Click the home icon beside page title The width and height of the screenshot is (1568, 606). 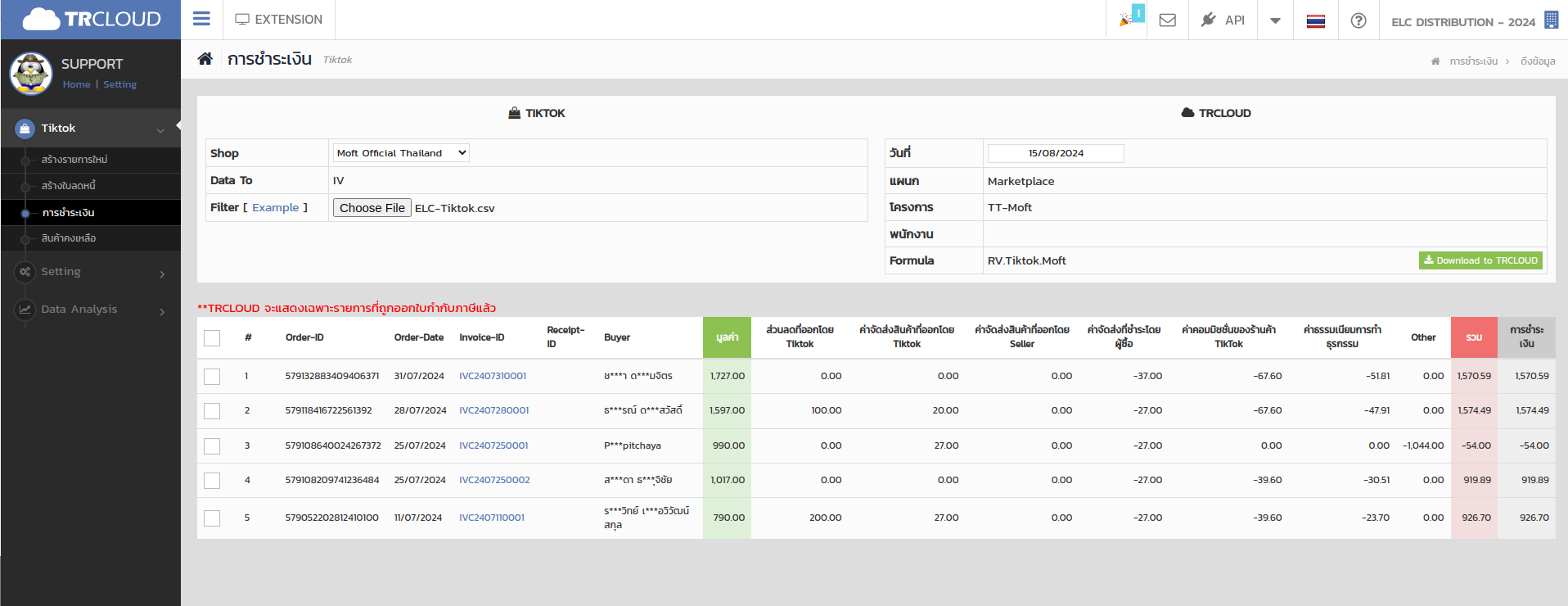click(x=205, y=59)
